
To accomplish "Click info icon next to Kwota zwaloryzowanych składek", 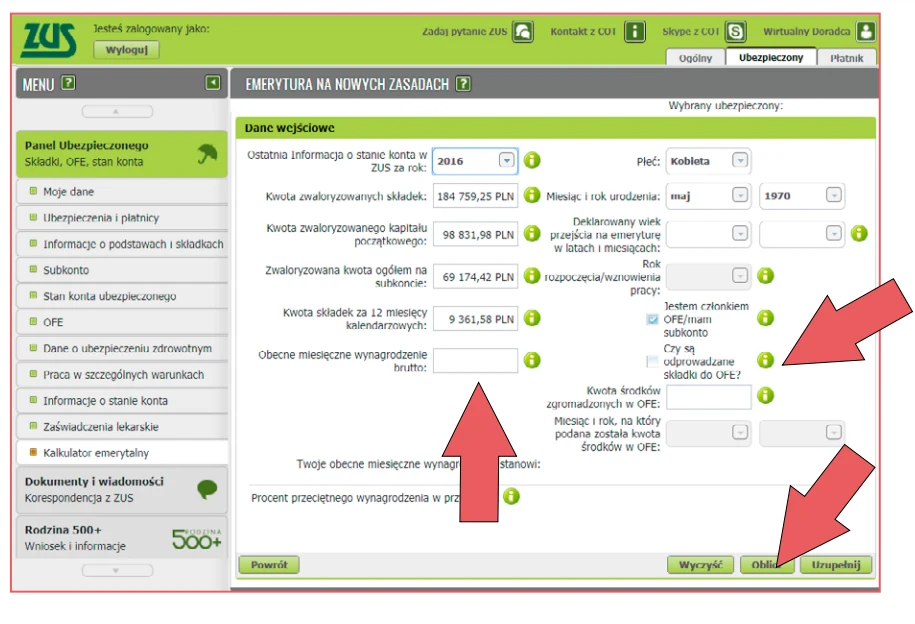I will coord(532,196).
